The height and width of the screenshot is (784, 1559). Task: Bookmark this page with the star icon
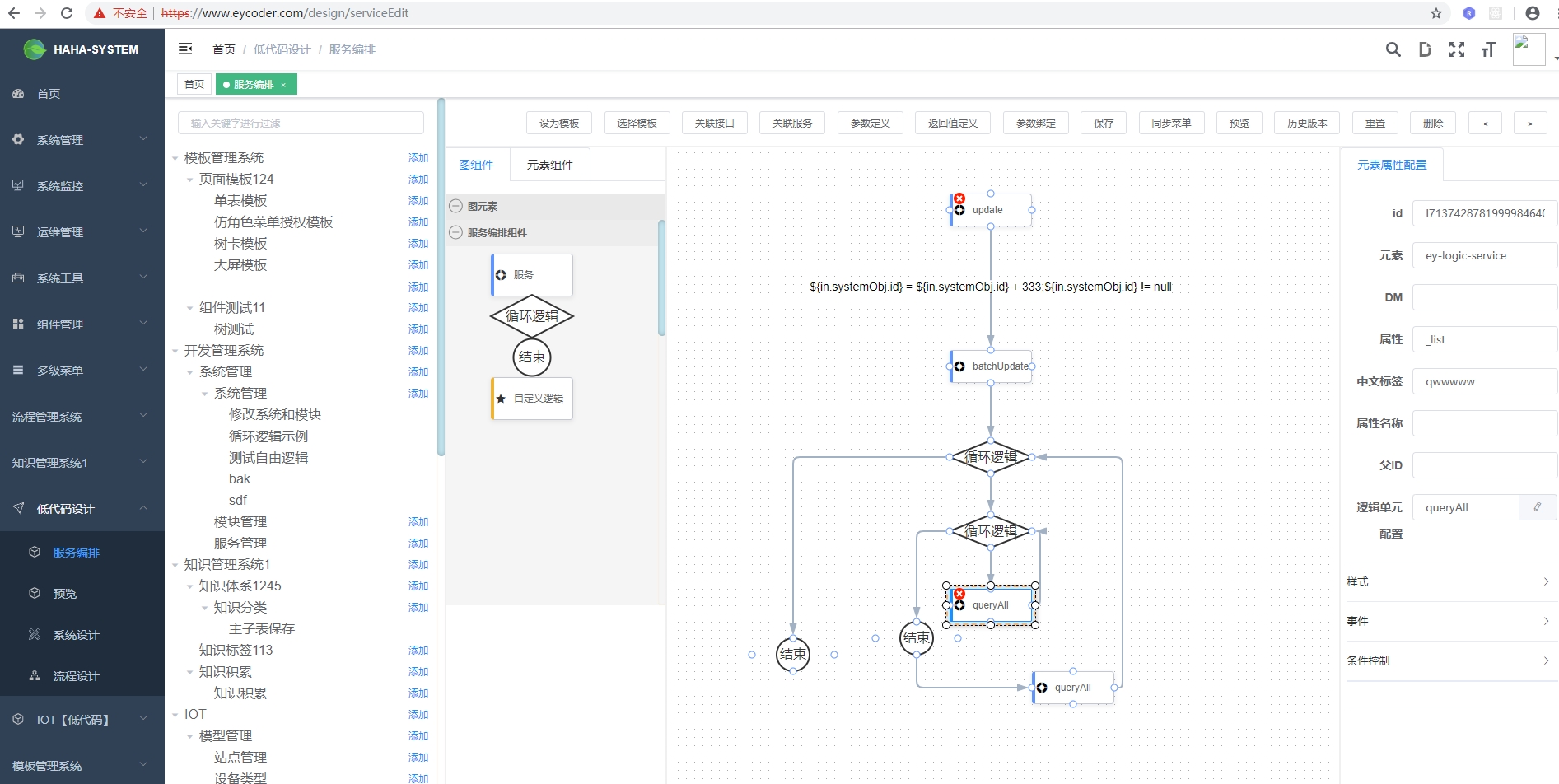(x=1436, y=13)
